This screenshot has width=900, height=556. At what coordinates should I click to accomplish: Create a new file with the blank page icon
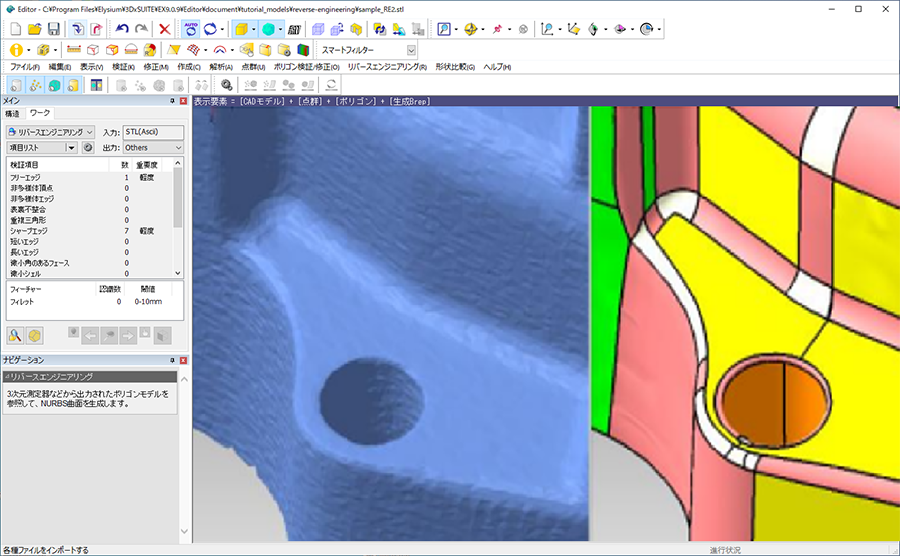coord(15,29)
